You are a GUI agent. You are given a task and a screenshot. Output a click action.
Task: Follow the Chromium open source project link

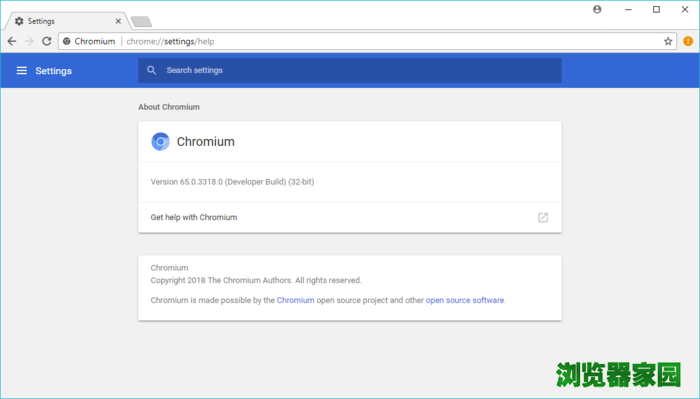pos(296,300)
